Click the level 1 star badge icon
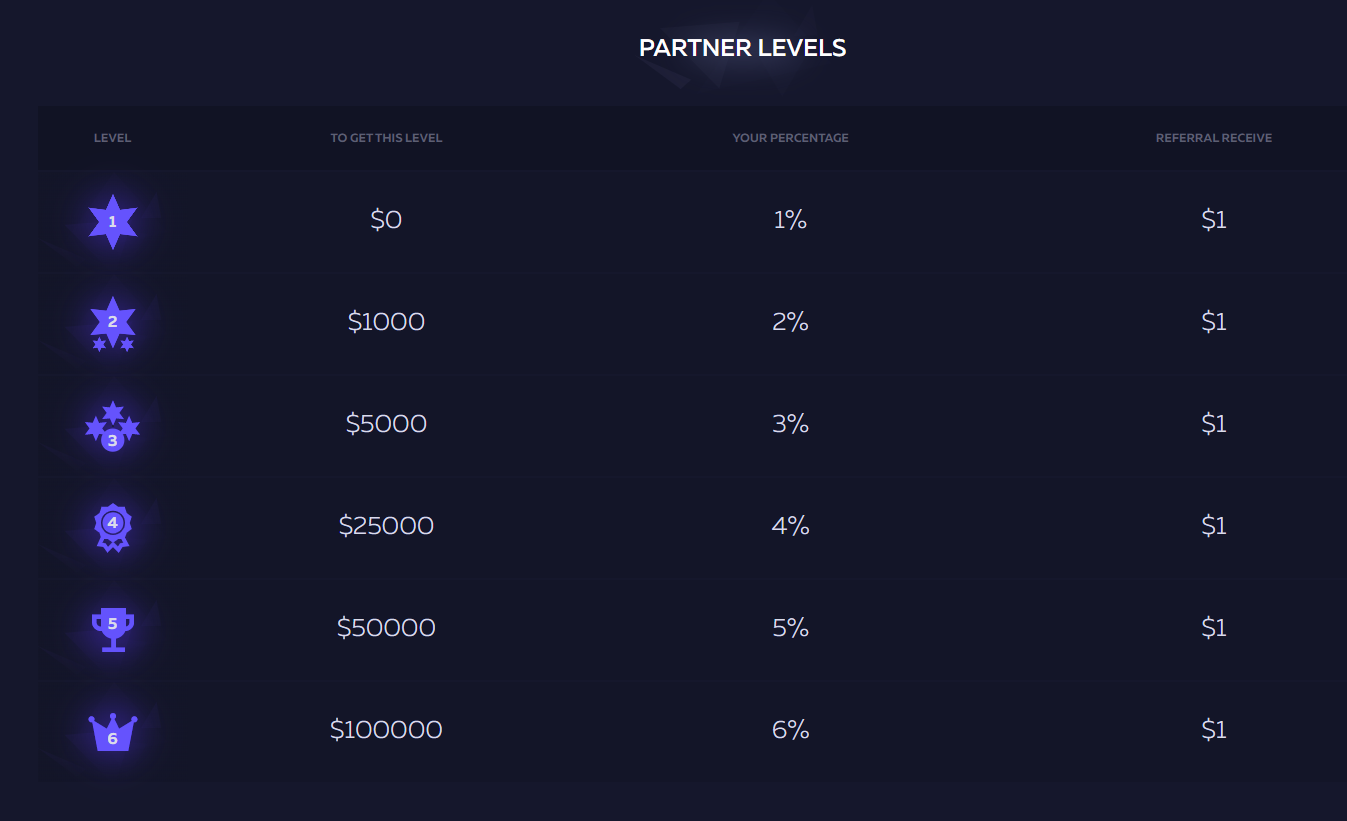Viewport: 1347px width, 821px height. (113, 221)
